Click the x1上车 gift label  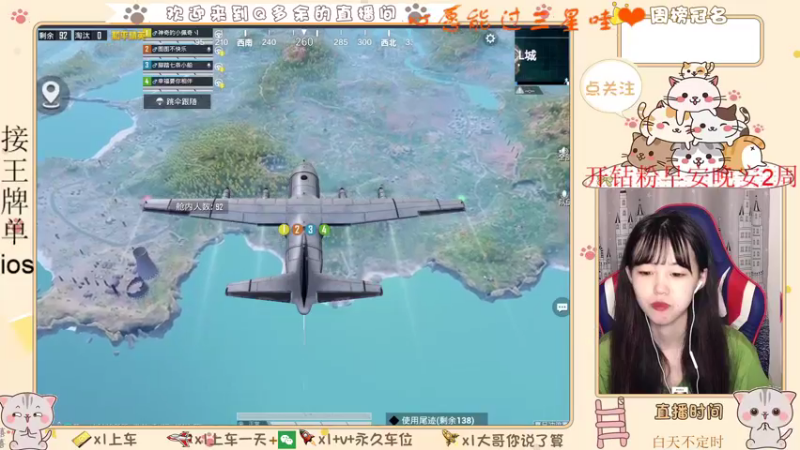point(115,439)
